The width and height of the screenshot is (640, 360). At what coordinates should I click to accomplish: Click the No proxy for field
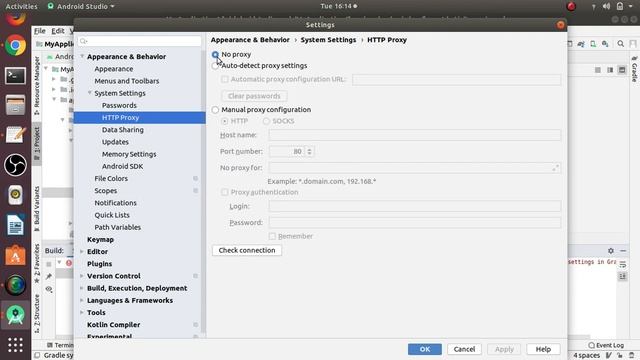[414, 168]
